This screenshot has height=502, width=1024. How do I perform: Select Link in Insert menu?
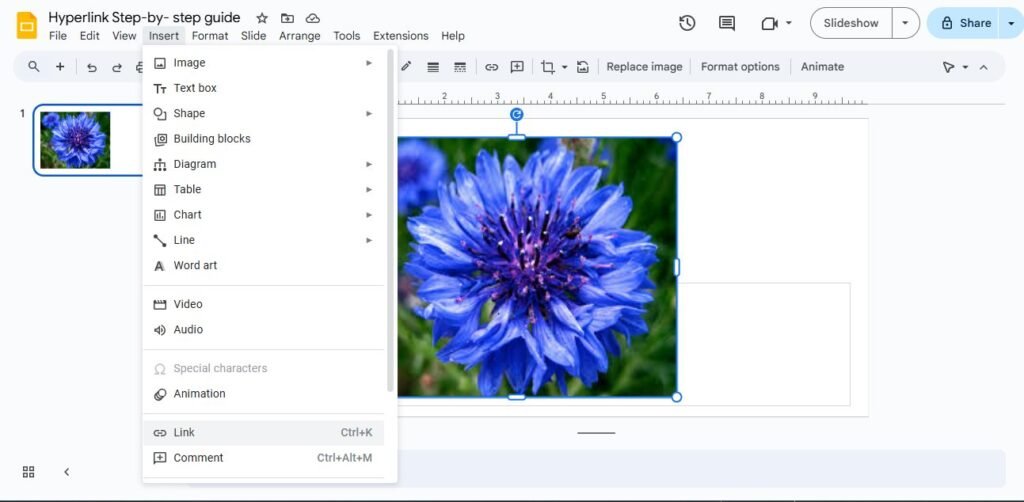coord(263,433)
